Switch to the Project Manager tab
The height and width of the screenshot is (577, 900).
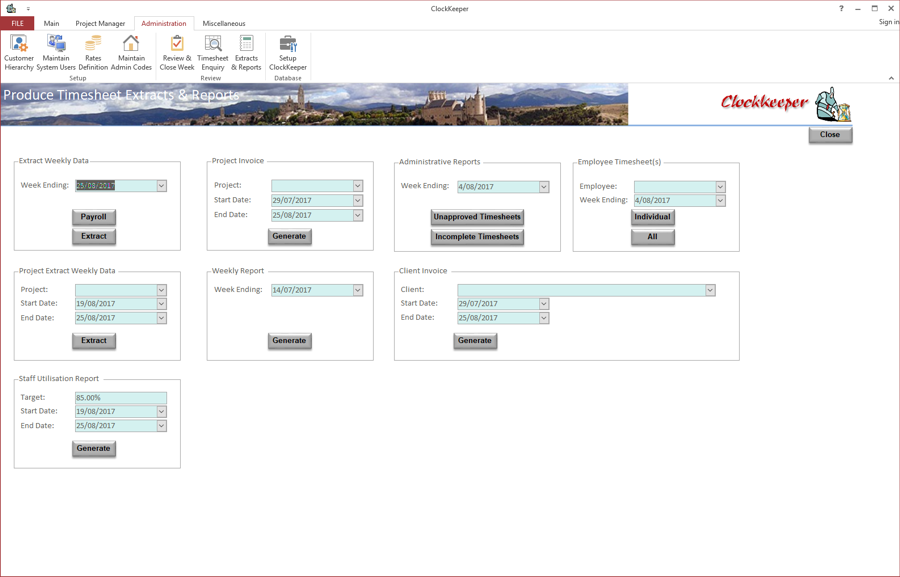point(100,24)
